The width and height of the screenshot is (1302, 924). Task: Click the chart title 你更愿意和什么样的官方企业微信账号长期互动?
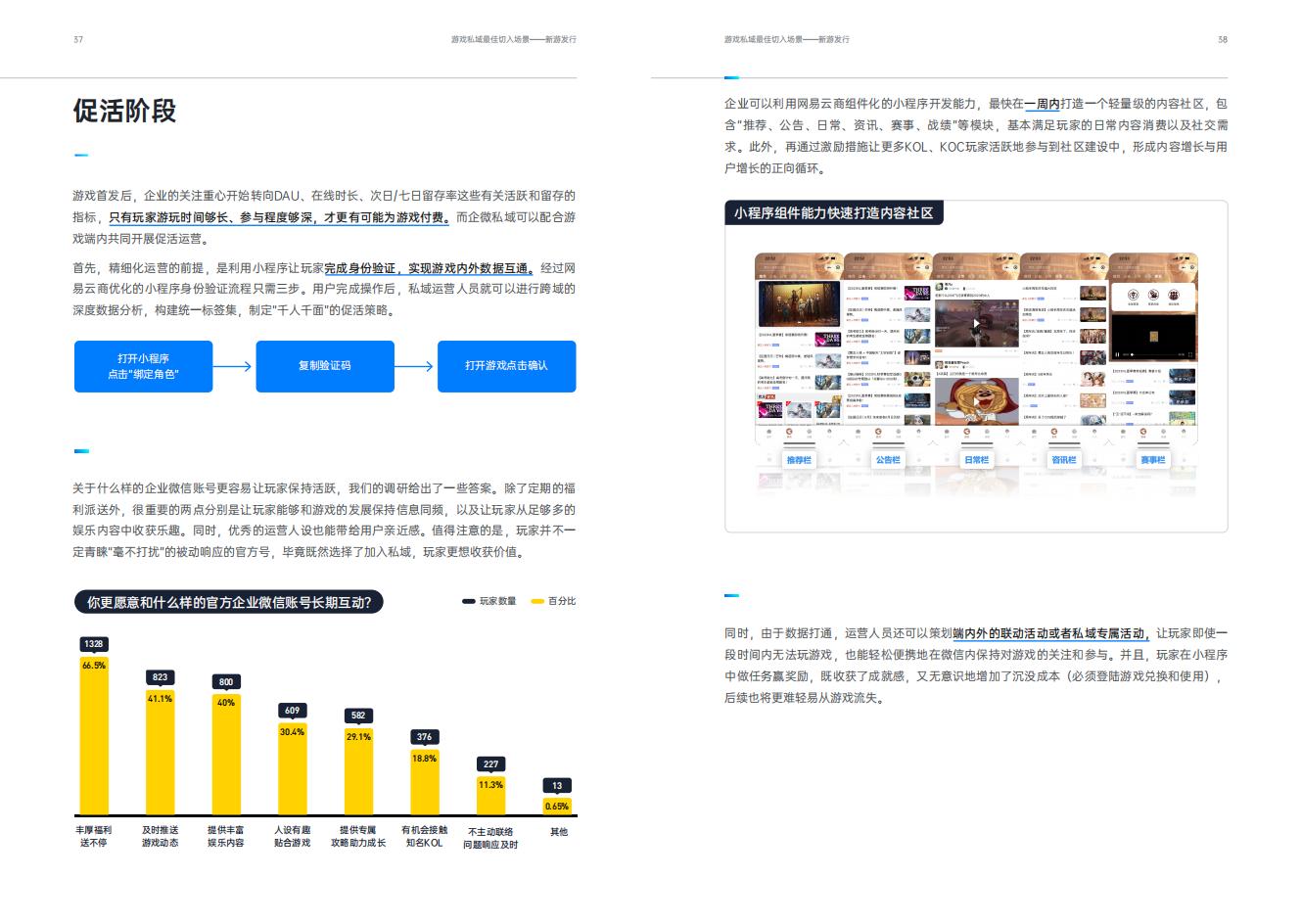(x=229, y=602)
